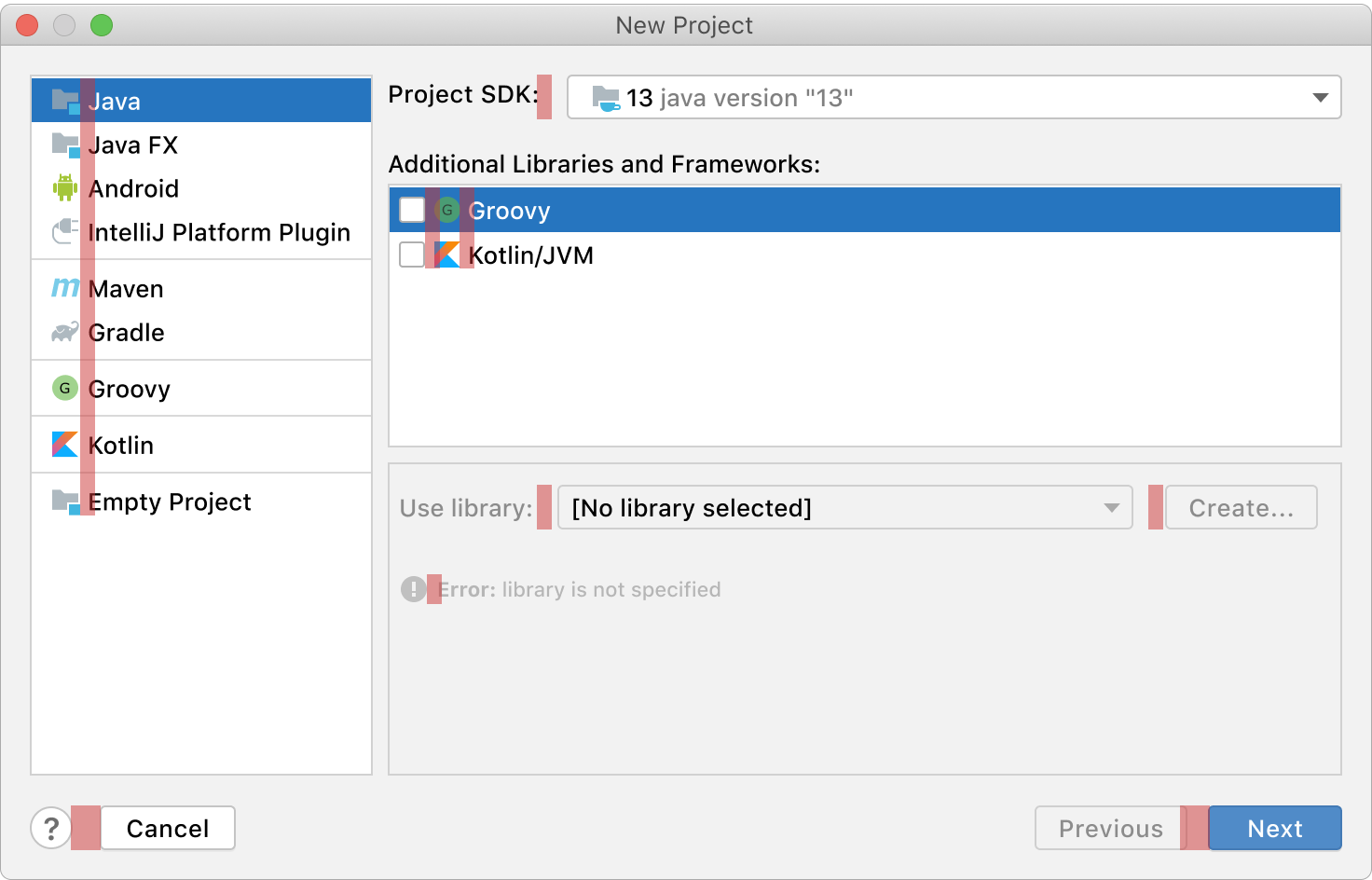The width and height of the screenshot is (1372, 880).
Task: Open help with the question mark button
Action: click(x=51, y=828)
